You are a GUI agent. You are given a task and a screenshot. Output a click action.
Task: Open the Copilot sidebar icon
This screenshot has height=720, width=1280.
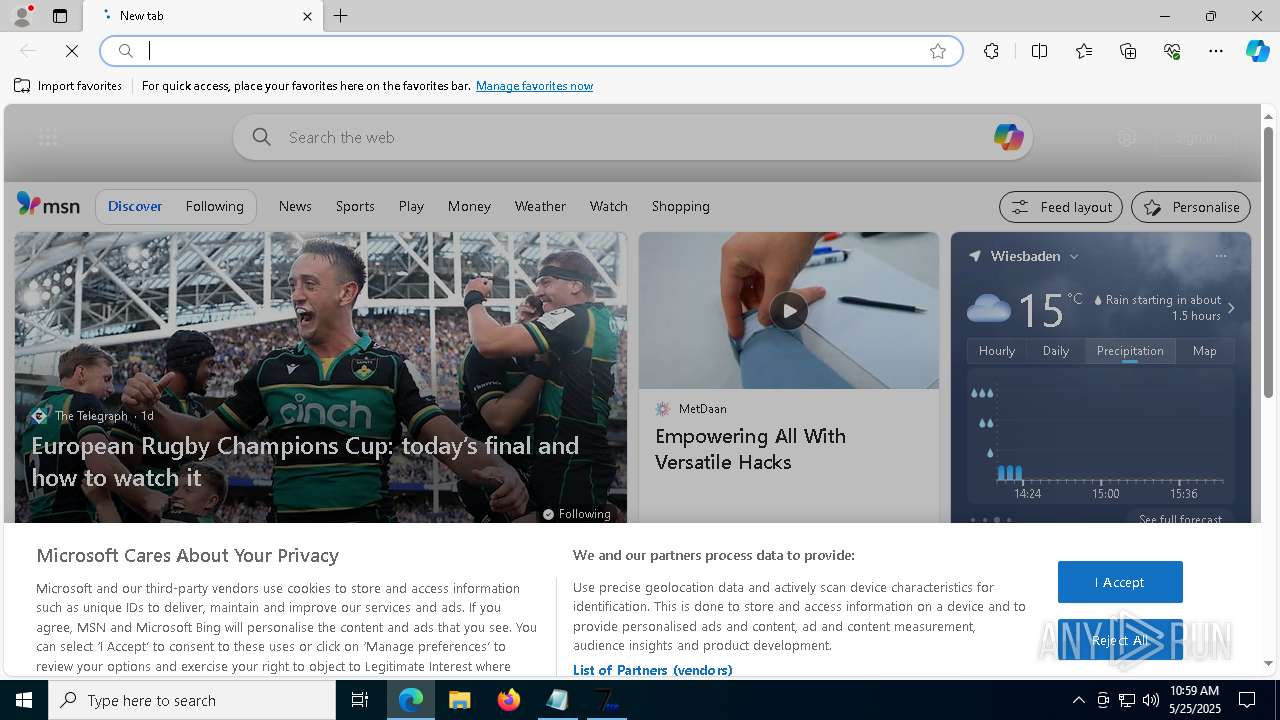[1257, 51]
